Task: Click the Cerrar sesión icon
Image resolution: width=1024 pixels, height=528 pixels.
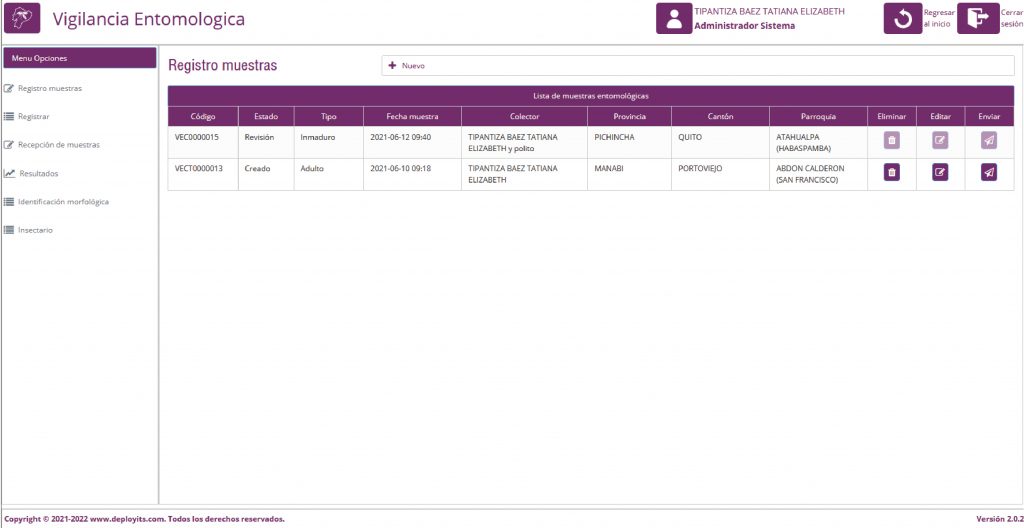Action: tap(977, 19)
